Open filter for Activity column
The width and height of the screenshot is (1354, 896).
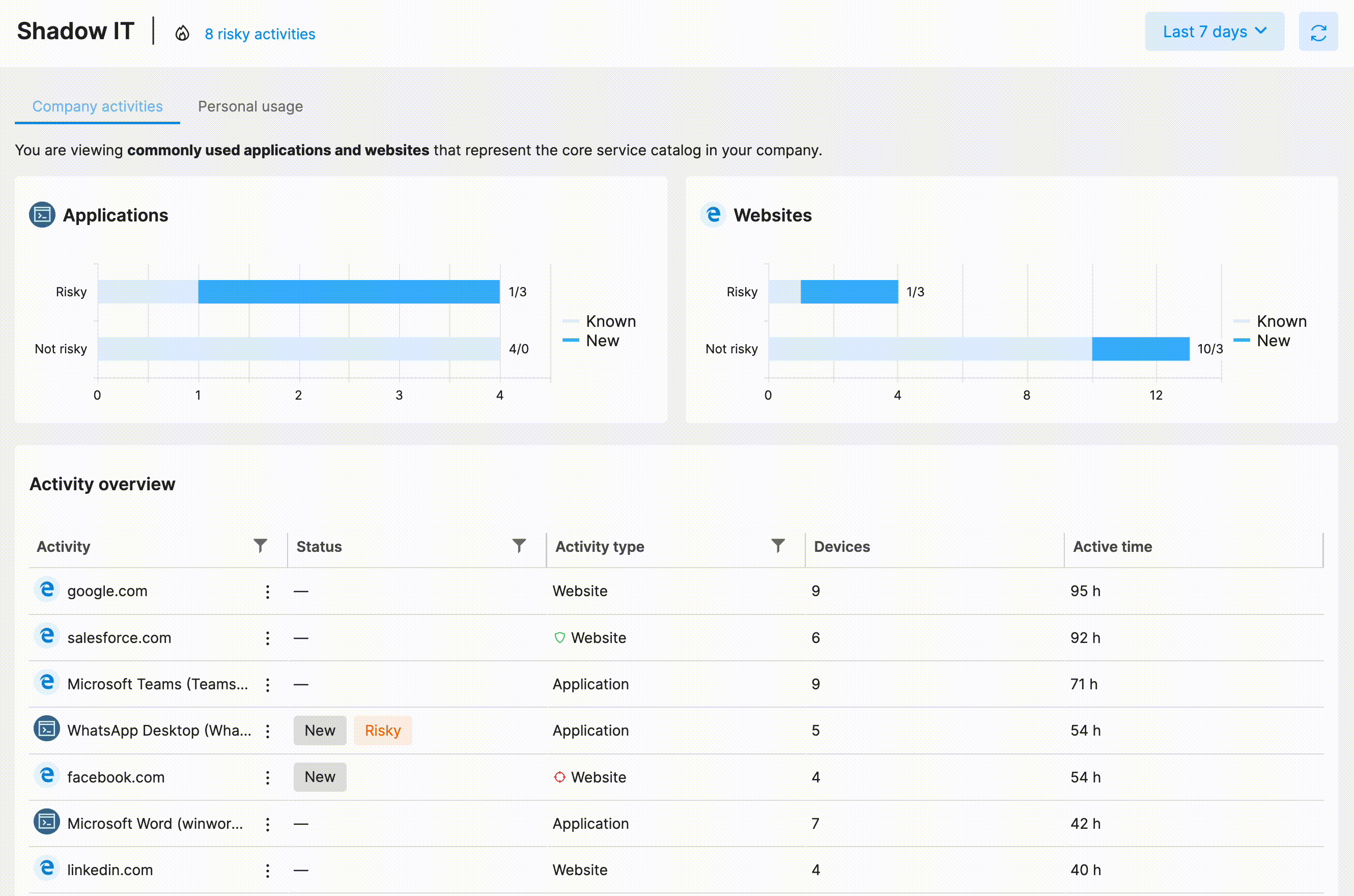pyautogui.click(x=261, y=546)
